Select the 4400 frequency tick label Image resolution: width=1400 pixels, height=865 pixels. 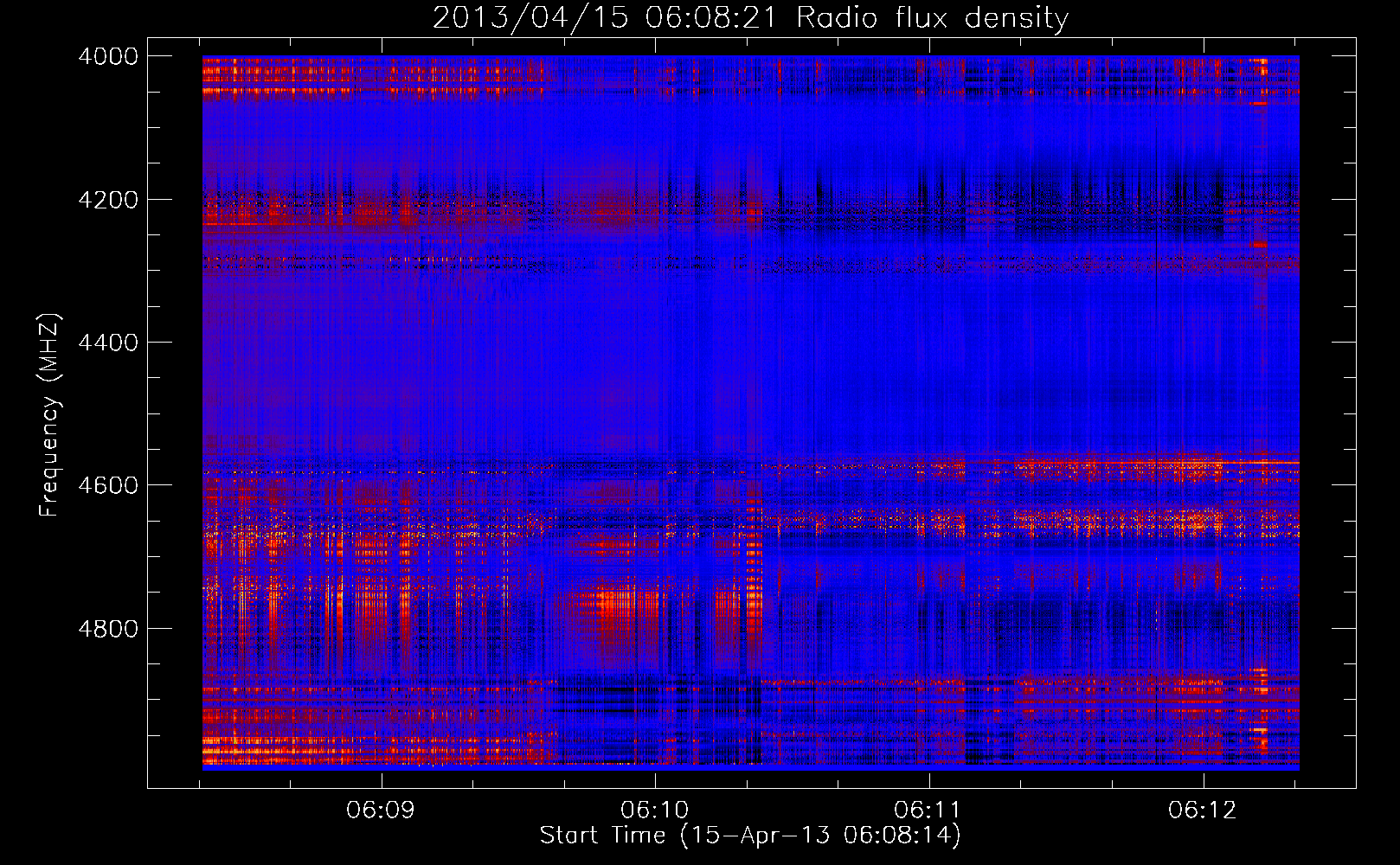tap(108, 343)
